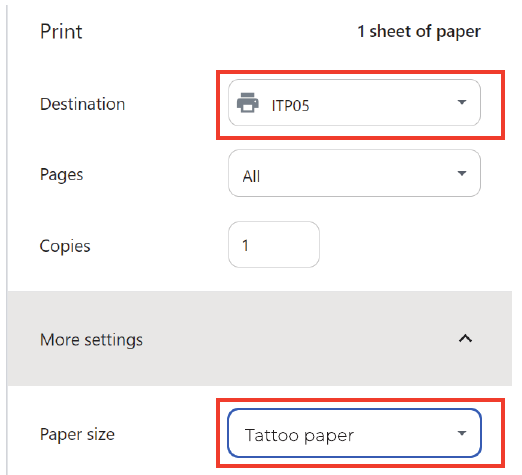Click the 1 sheet of paper summary
522x475 pixels.
pyautogui.click(x=419, y=32)
